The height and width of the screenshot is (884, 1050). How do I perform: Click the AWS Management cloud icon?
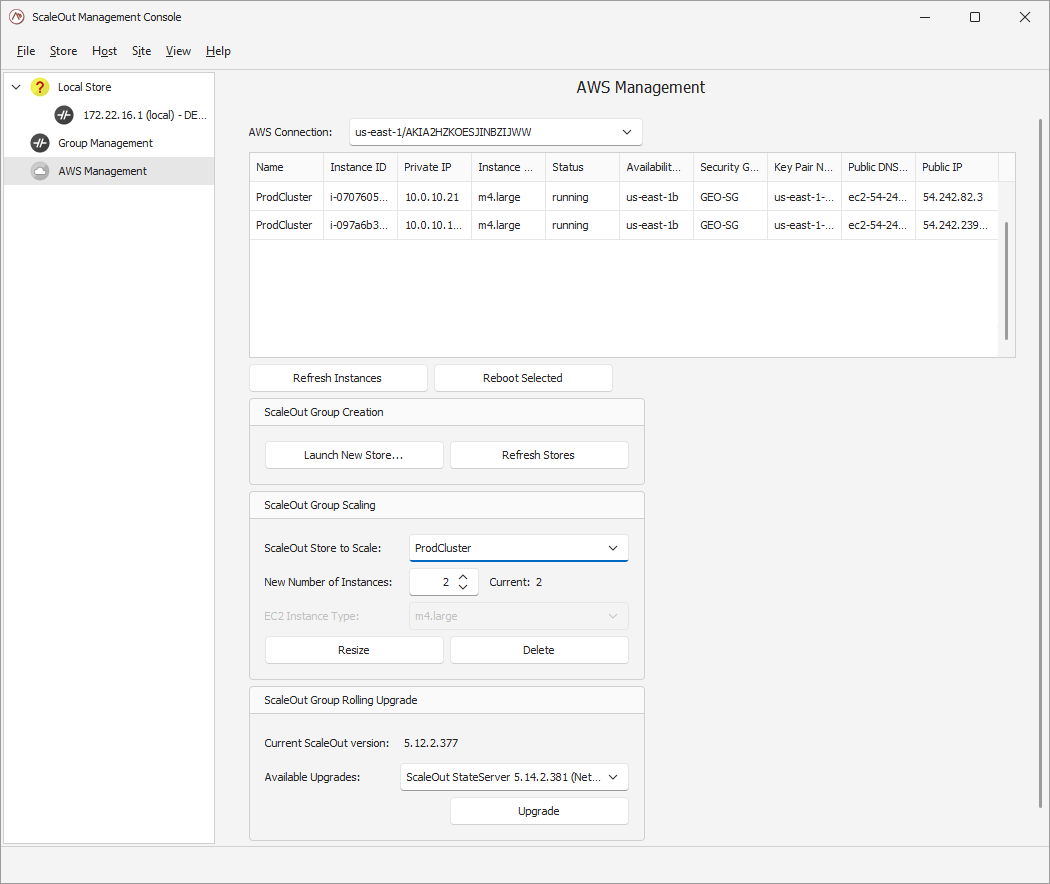(x=40, y=171)
